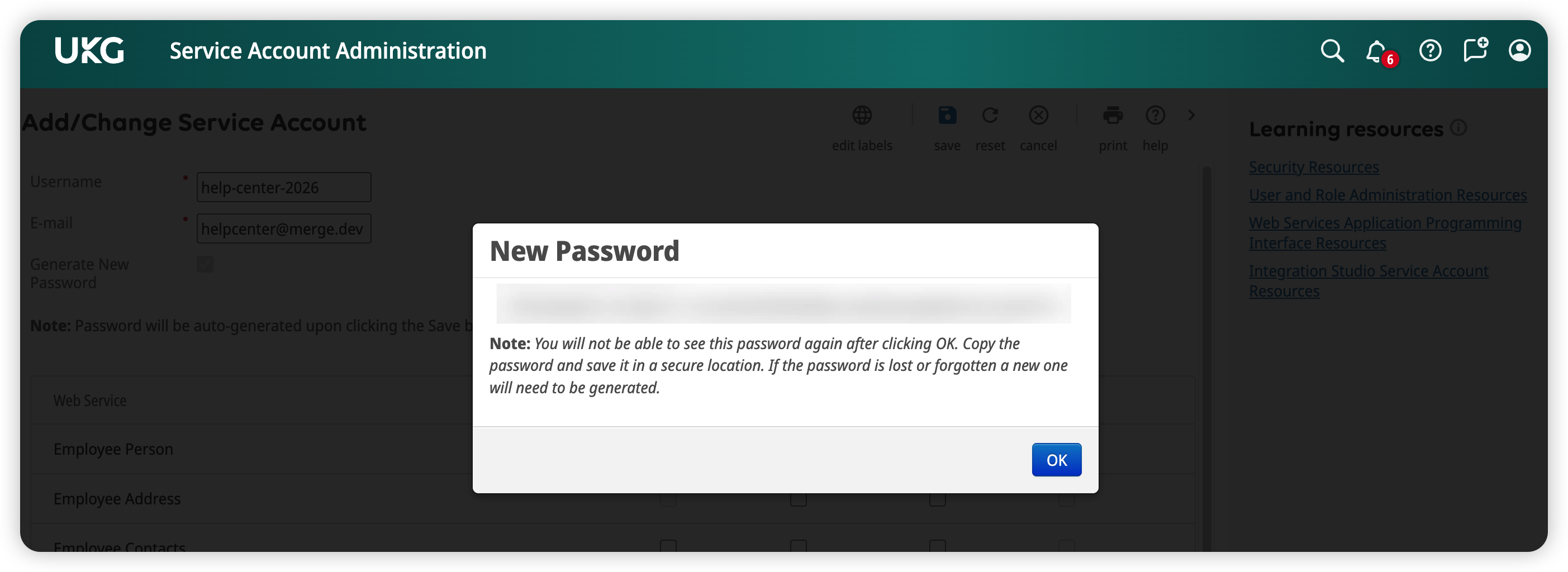This screenshot has height=572, width=1568.
Task: Open the feedback chat bubble icon
Action: 1475,50
